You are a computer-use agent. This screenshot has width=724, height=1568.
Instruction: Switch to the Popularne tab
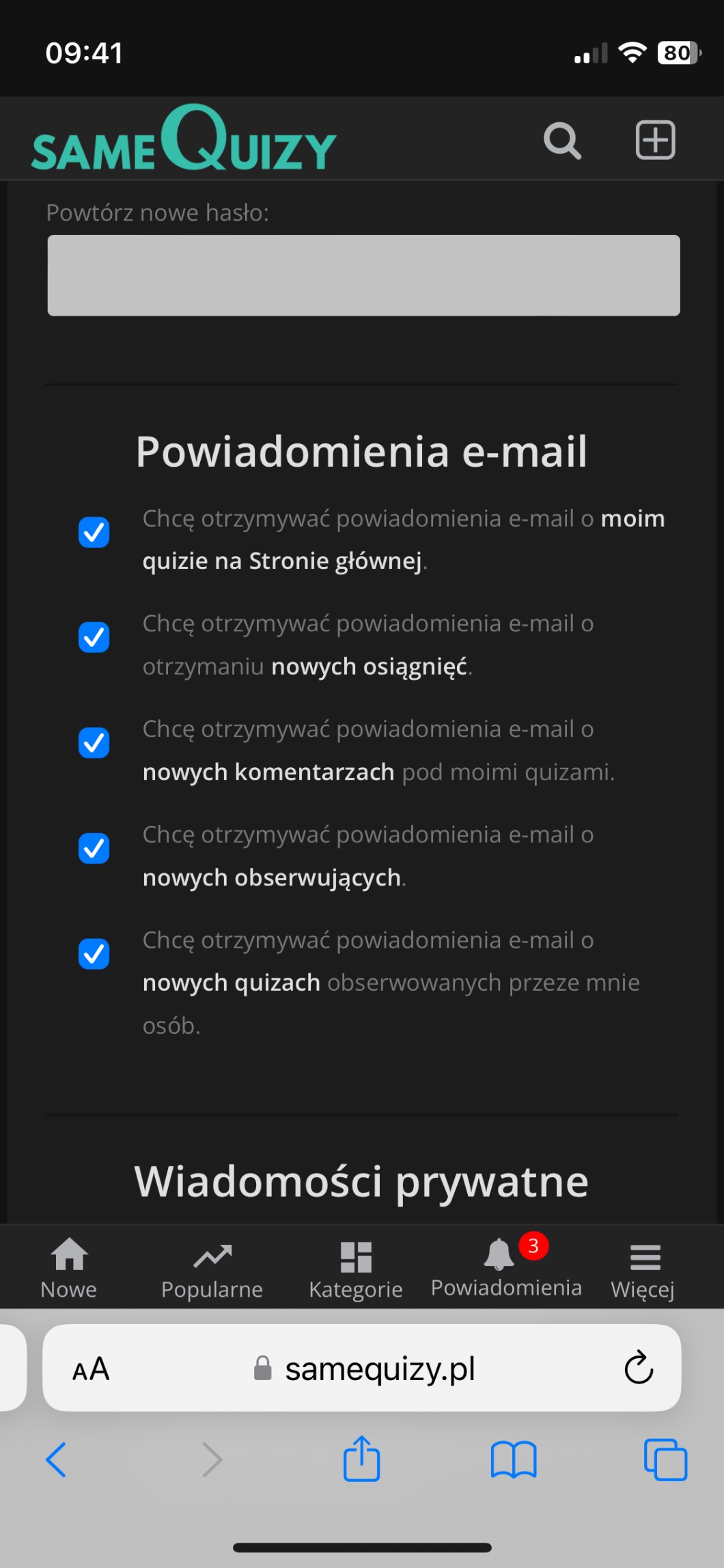(212, 1267)
